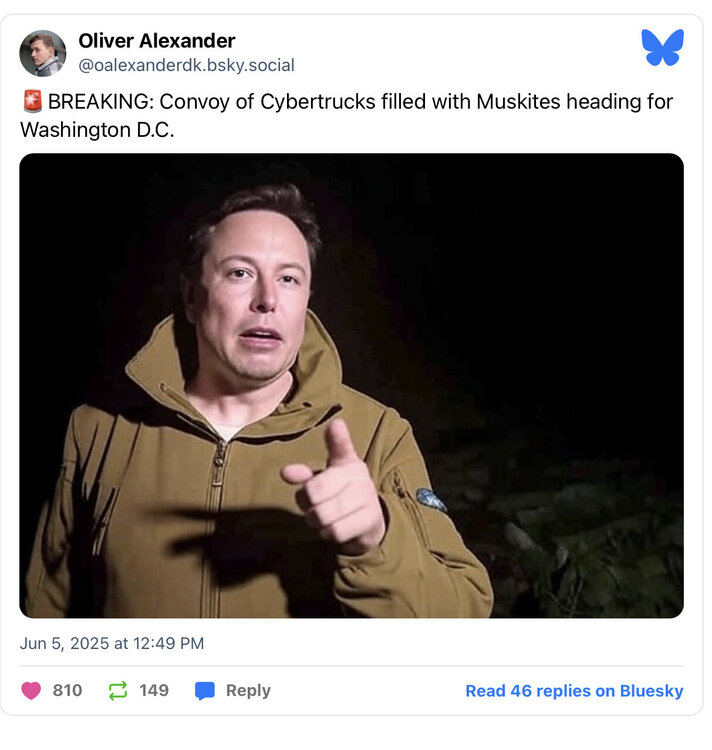This screenshot has height=750, width=712.
Task: Click the green repost arrows icon
Action: 118,691
